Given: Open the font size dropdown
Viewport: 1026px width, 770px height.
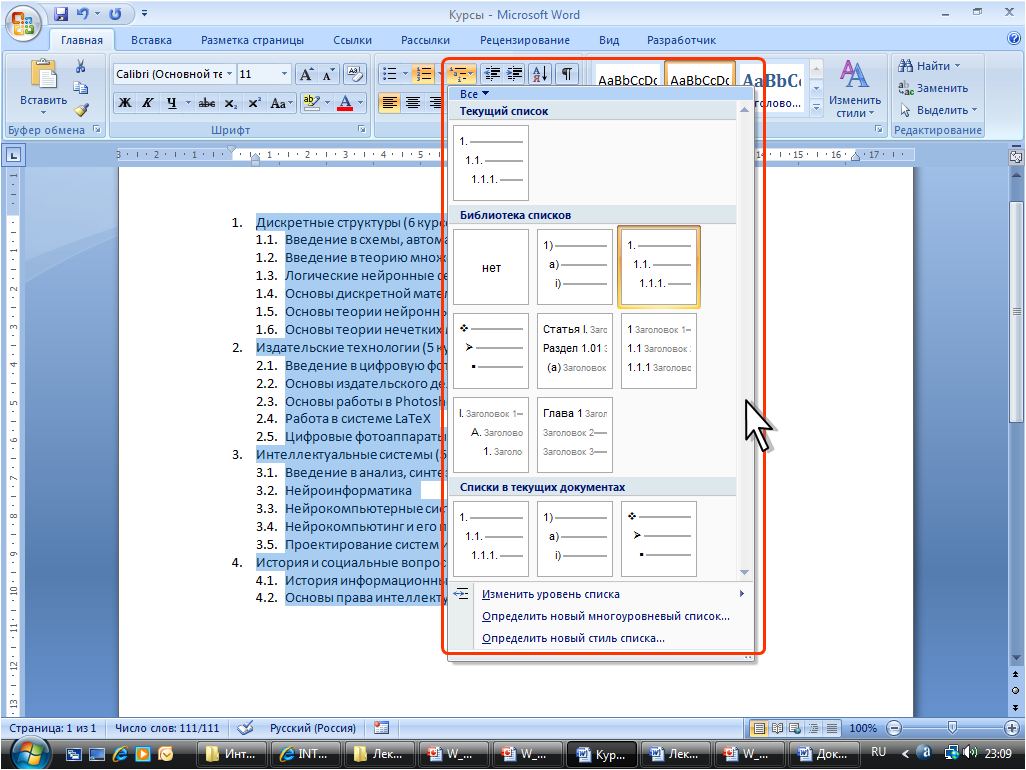Looking at the screenshot, I should [285, 75].
